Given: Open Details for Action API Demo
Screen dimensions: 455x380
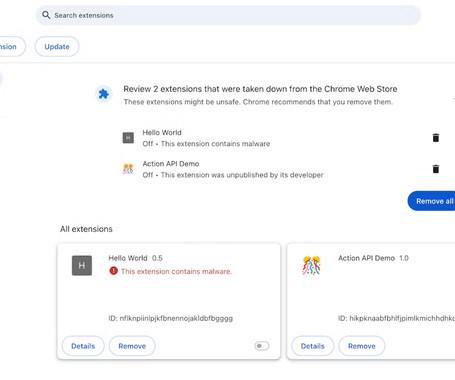Looking at the screenshot, I should [x=313, y=346].
